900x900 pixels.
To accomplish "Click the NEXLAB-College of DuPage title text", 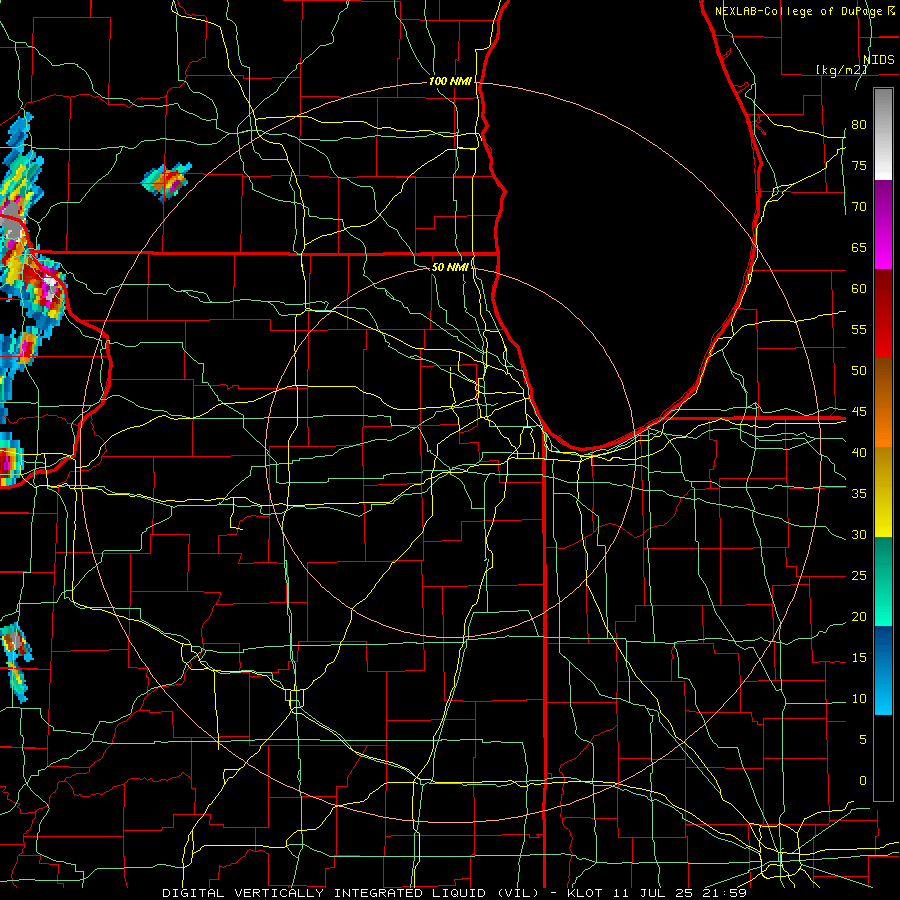I will (x=804, y=11).
